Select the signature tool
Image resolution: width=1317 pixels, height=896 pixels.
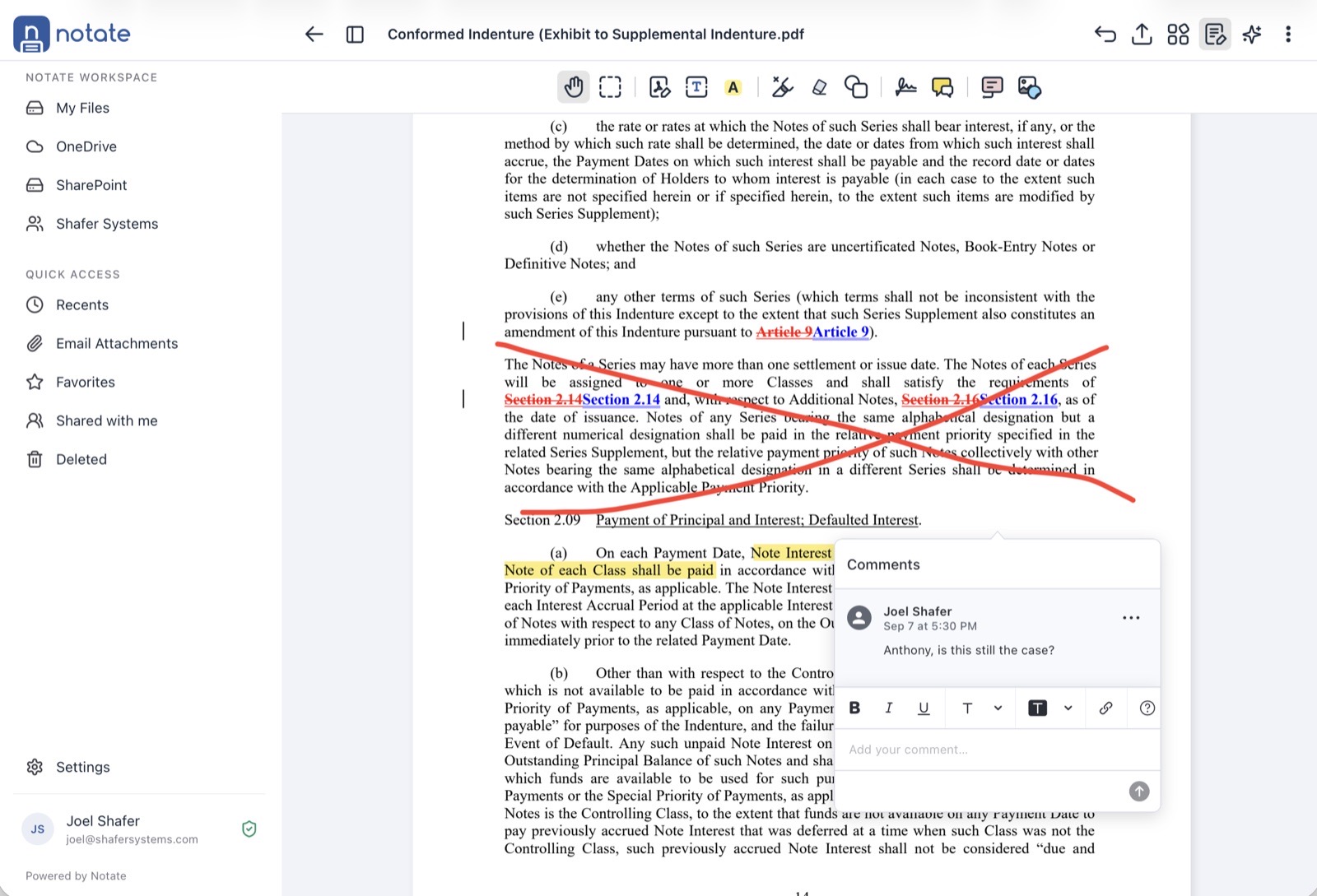tap(905, 86)
